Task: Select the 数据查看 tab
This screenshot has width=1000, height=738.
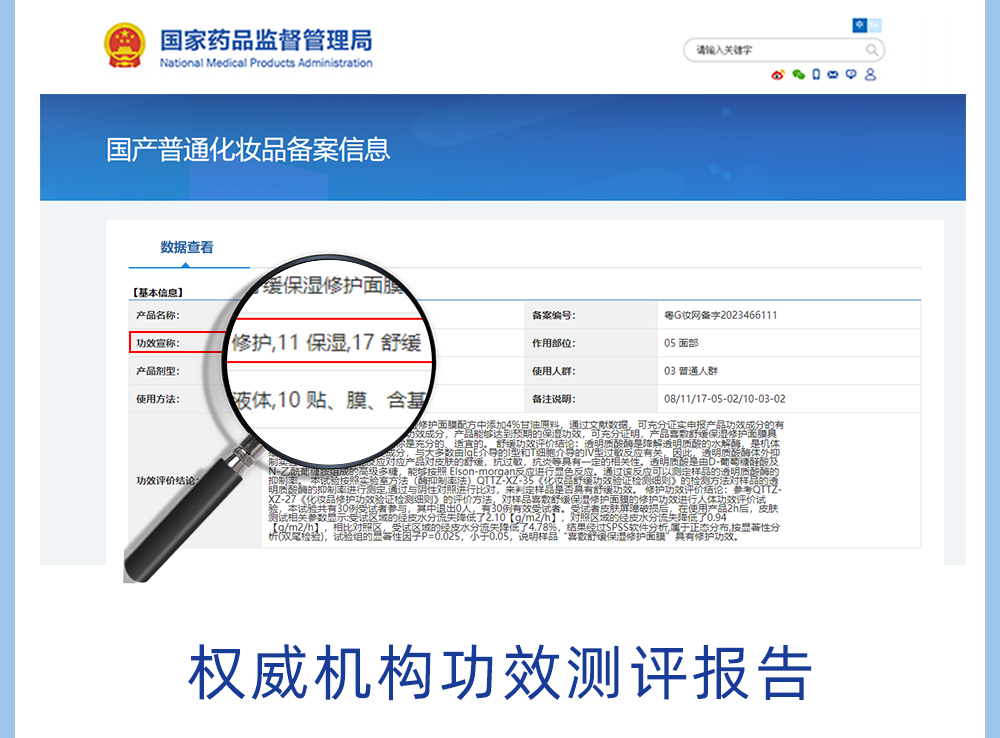Action: click(x=187, y=248)
